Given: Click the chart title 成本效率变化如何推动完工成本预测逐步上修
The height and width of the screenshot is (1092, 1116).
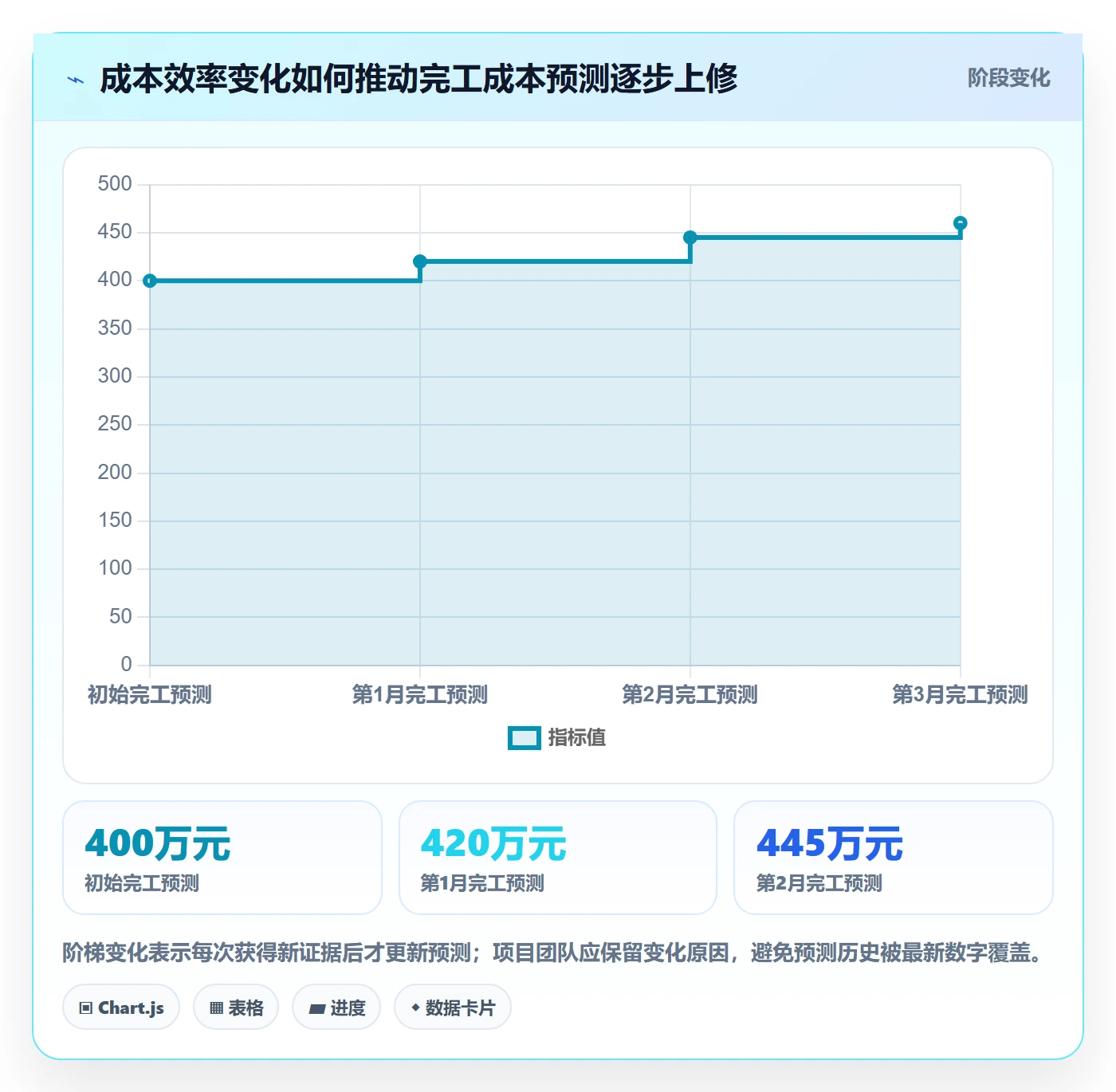Looking at the screenshot, I should coord(418,79).
